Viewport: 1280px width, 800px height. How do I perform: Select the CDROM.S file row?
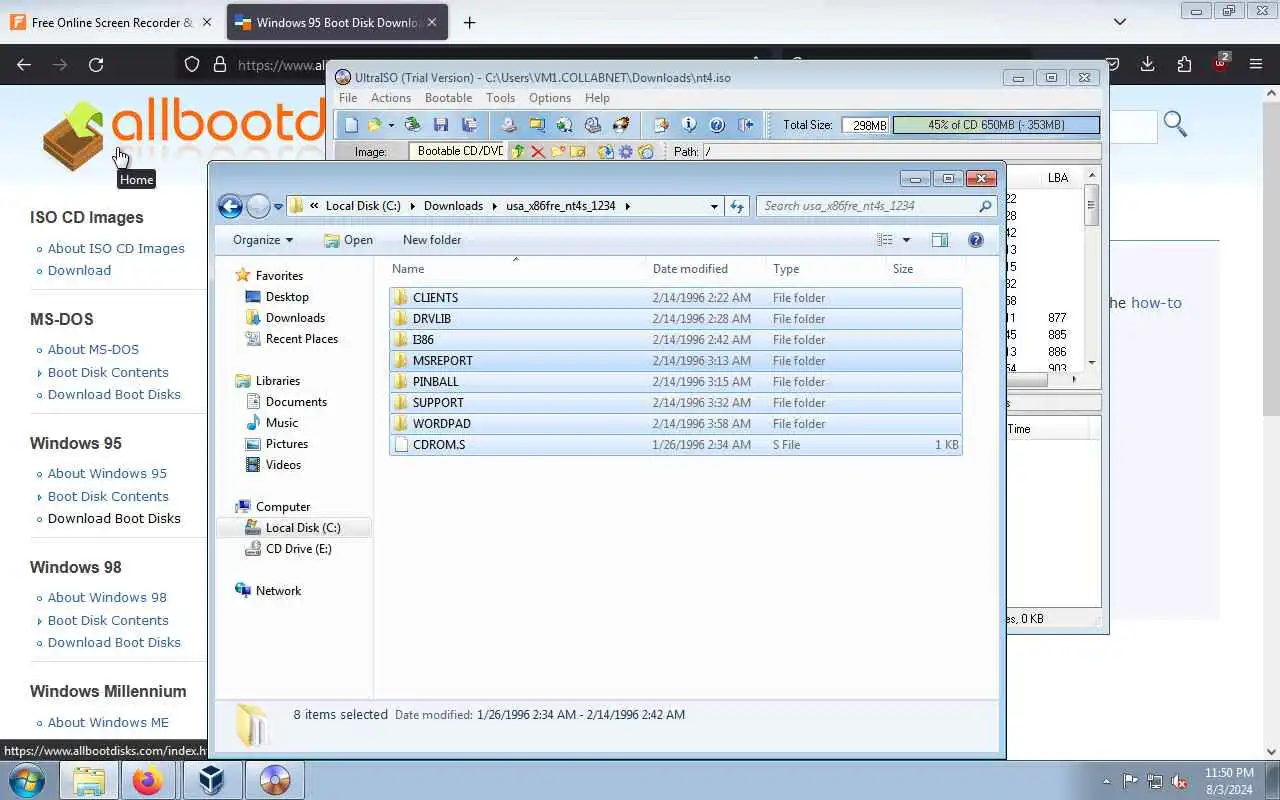(x=676, y=445)
